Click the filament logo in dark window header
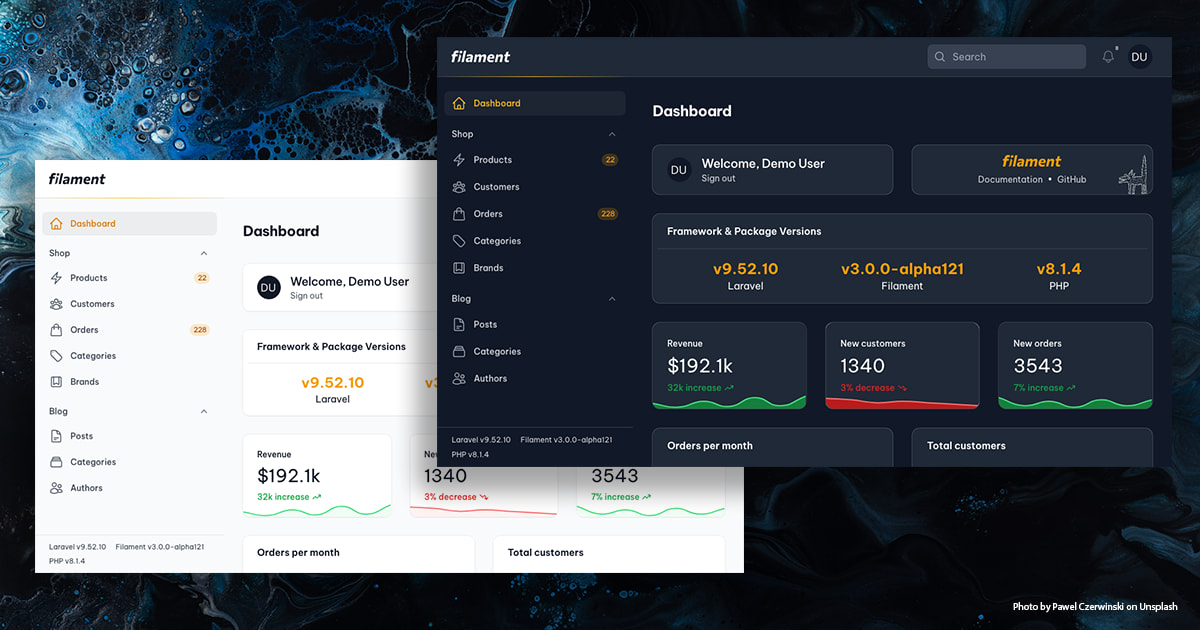The image size is (1200, 630). (480, 57)
